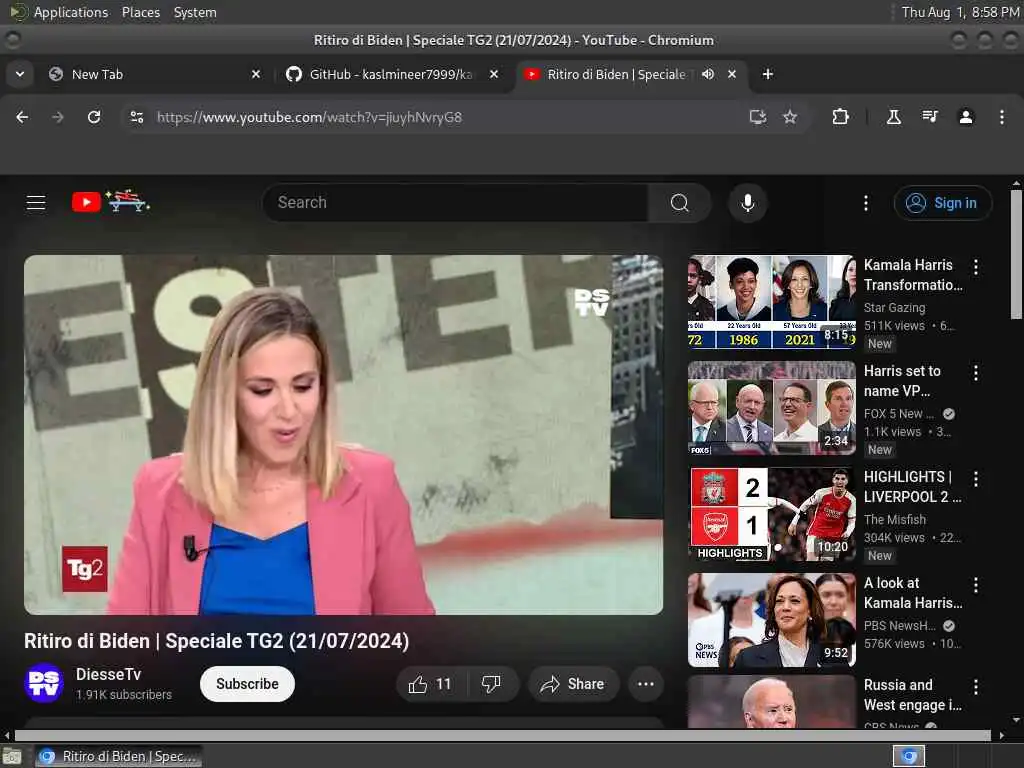The width and height of the screenshot is (1024, 768).
Task: Close the GitHub tab
Action: coord(494,74)
